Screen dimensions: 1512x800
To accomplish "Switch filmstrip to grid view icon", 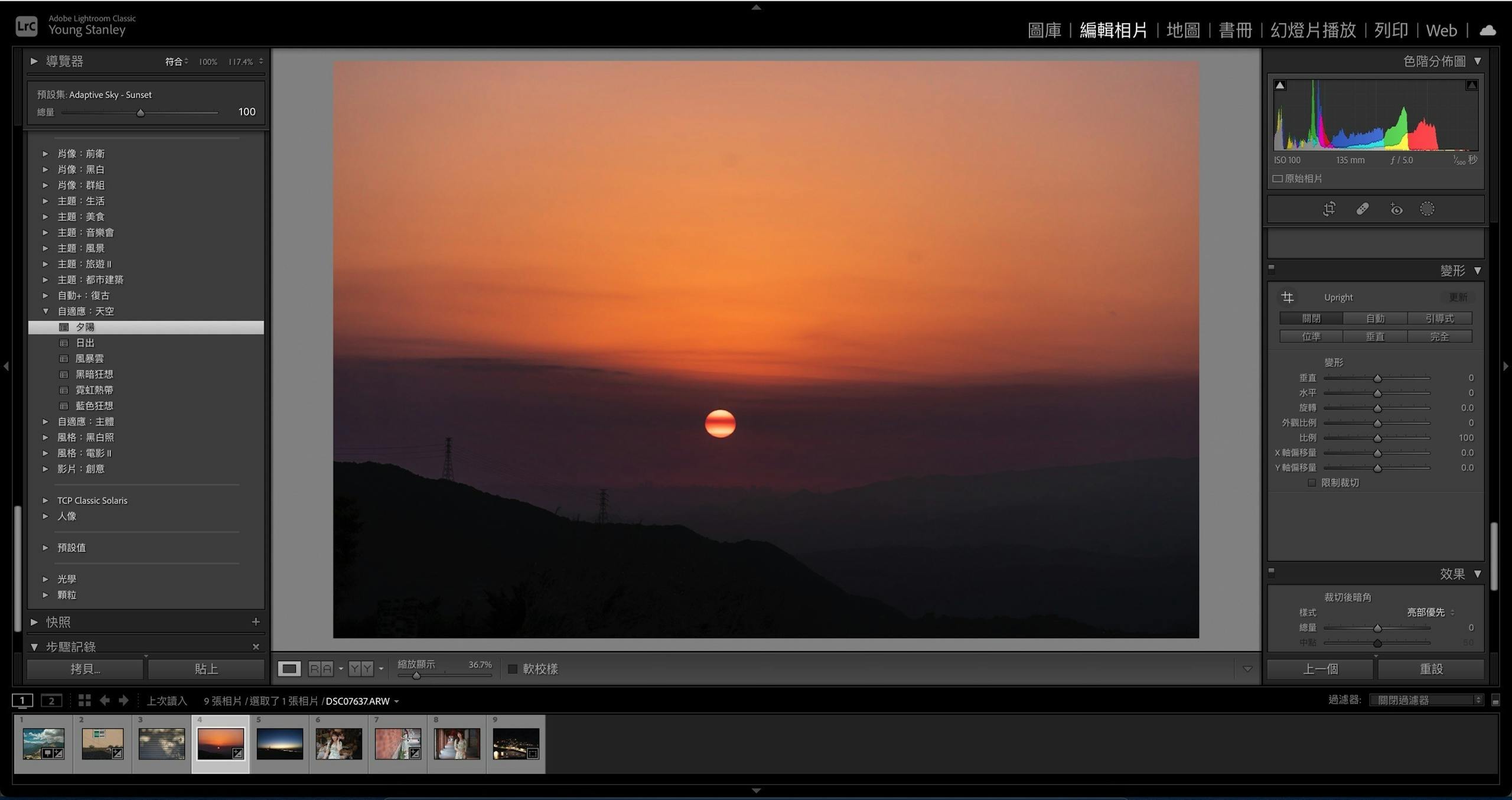I will [84, 701].
